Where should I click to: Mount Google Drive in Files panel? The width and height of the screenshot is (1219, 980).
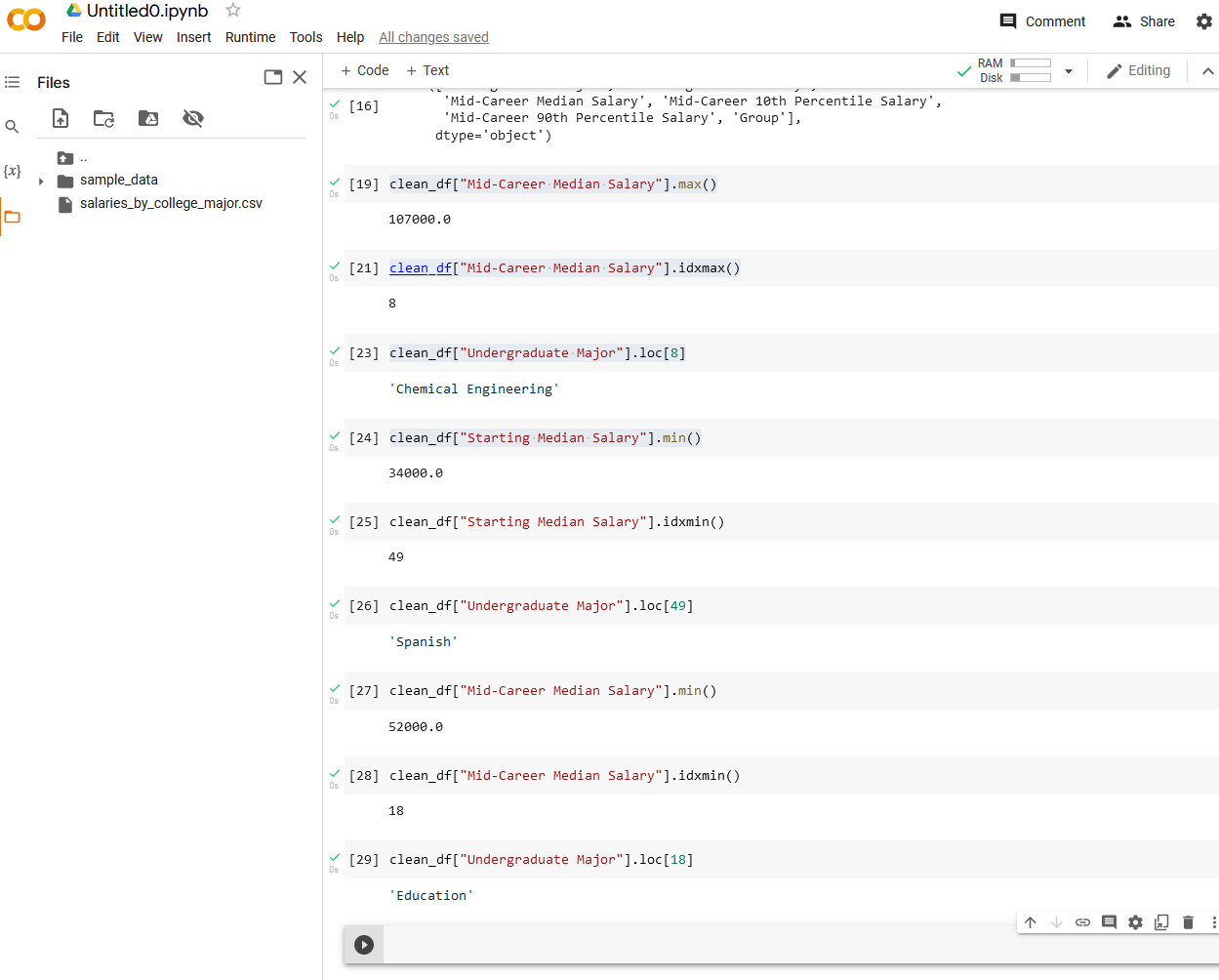tap(147, 117)
